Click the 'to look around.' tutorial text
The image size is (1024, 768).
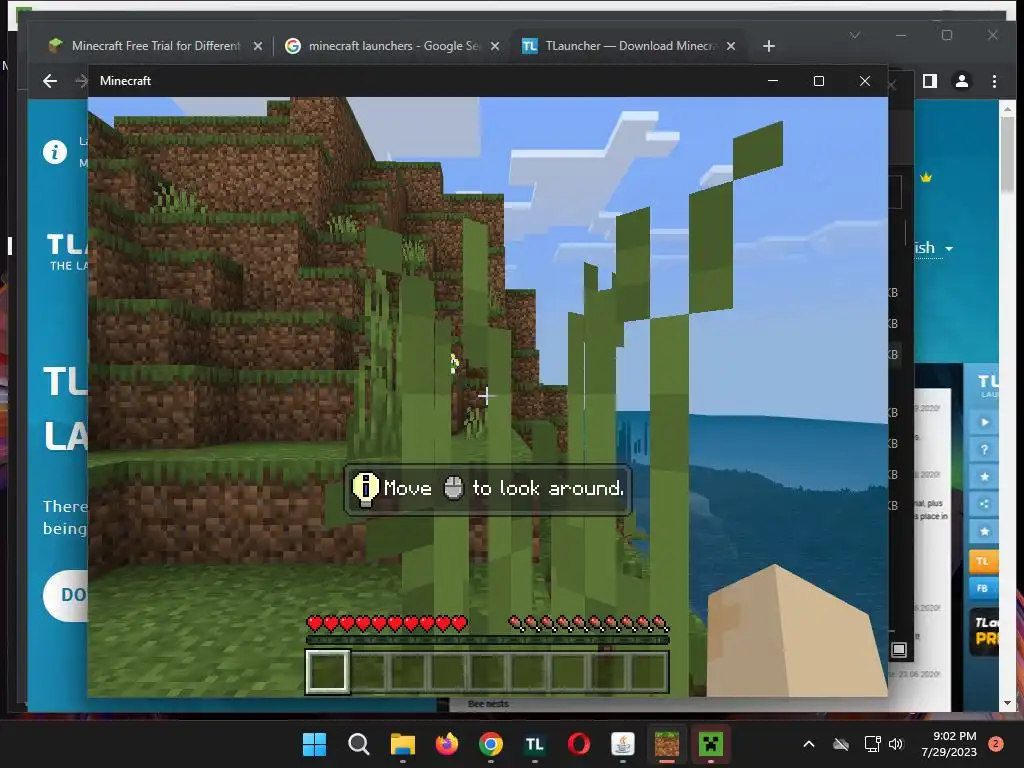point(548,488)
